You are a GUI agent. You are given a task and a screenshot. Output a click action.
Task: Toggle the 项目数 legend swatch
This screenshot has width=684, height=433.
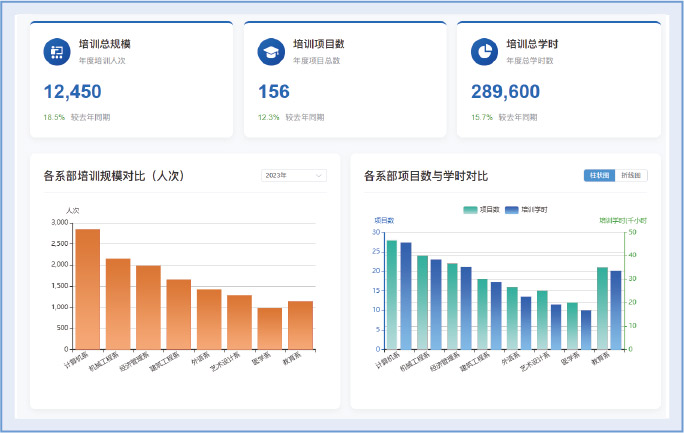tap(470, 209)
